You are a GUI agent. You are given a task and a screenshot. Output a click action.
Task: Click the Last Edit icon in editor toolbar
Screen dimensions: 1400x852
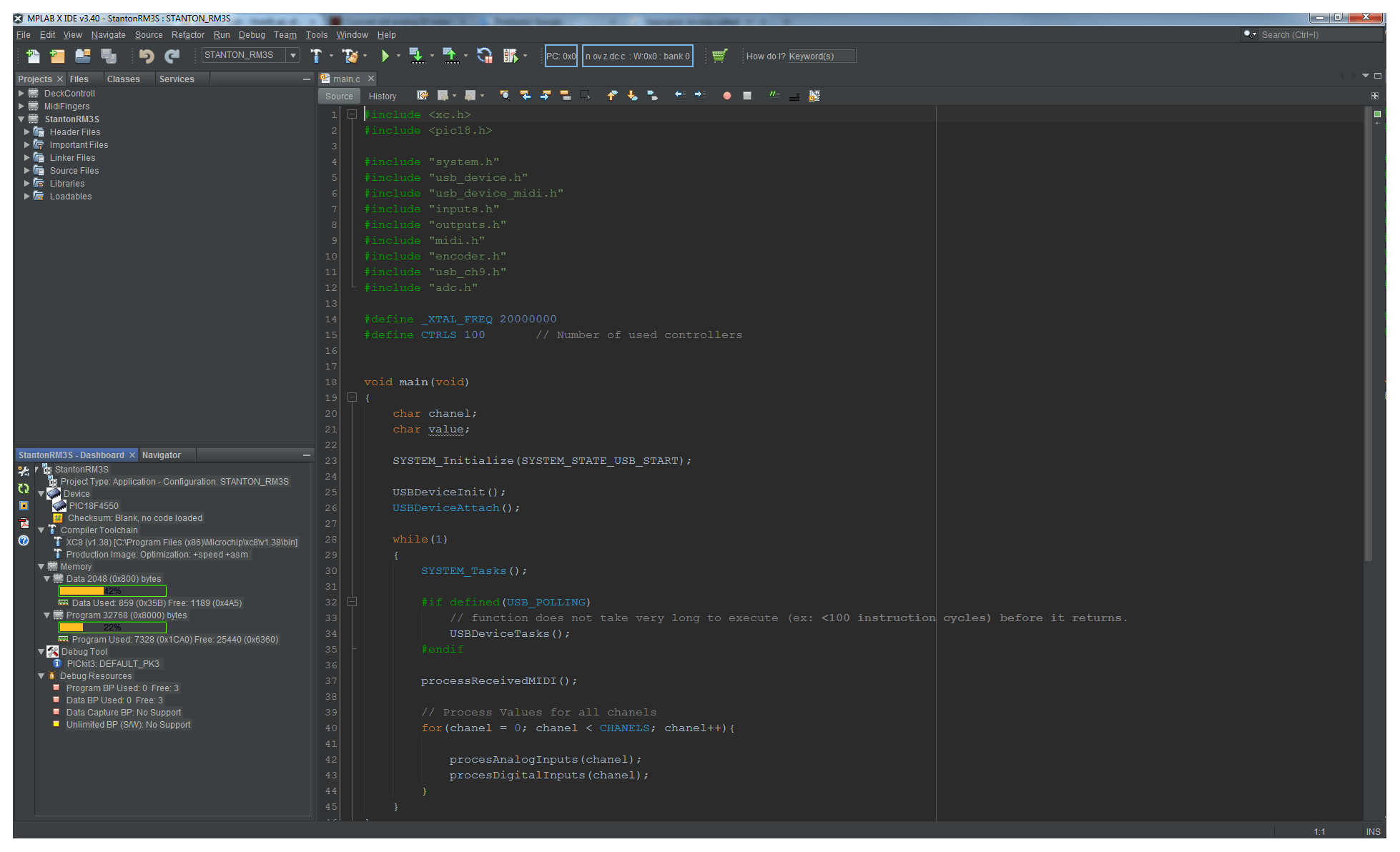pyautogui.click(x=423, y=96)
